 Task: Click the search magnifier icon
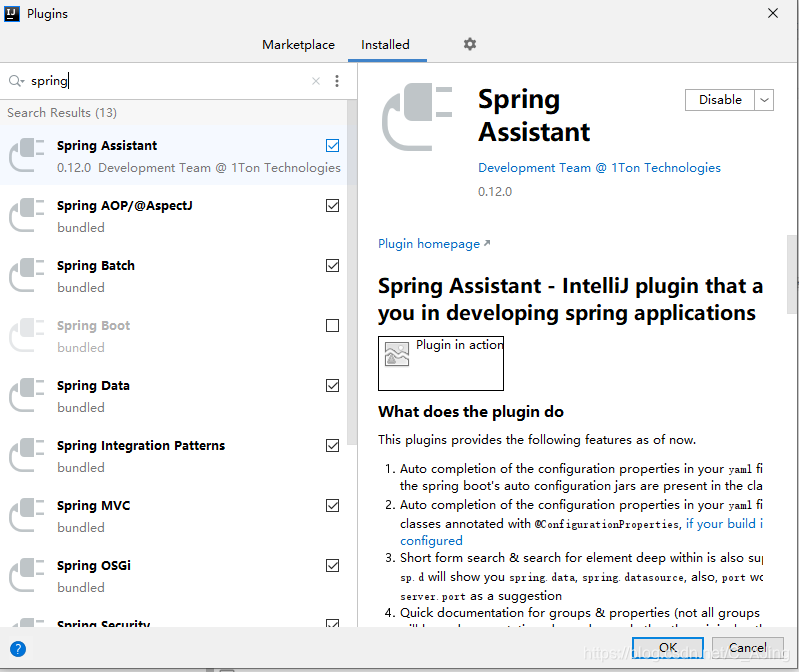(15, 81)
